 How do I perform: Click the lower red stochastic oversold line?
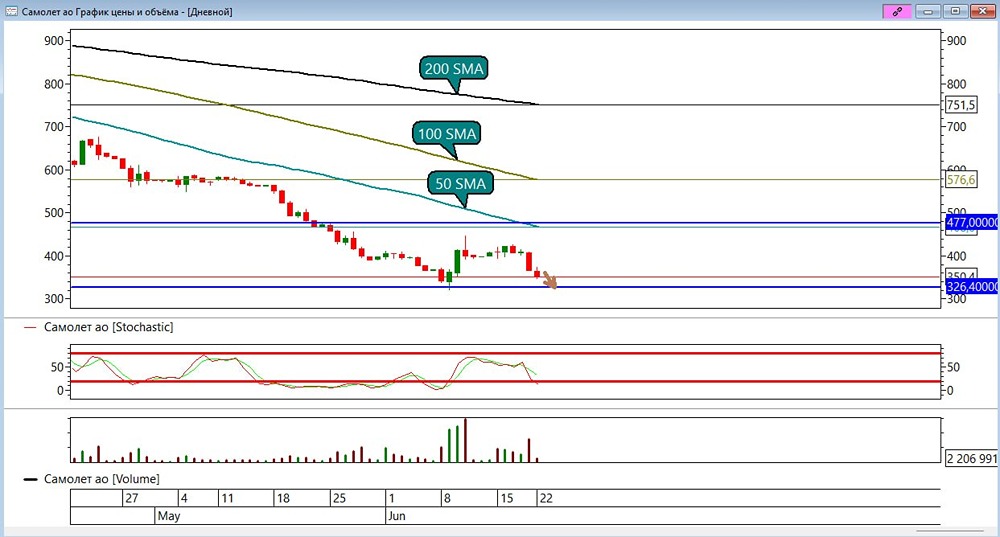[x=505, y=381]
